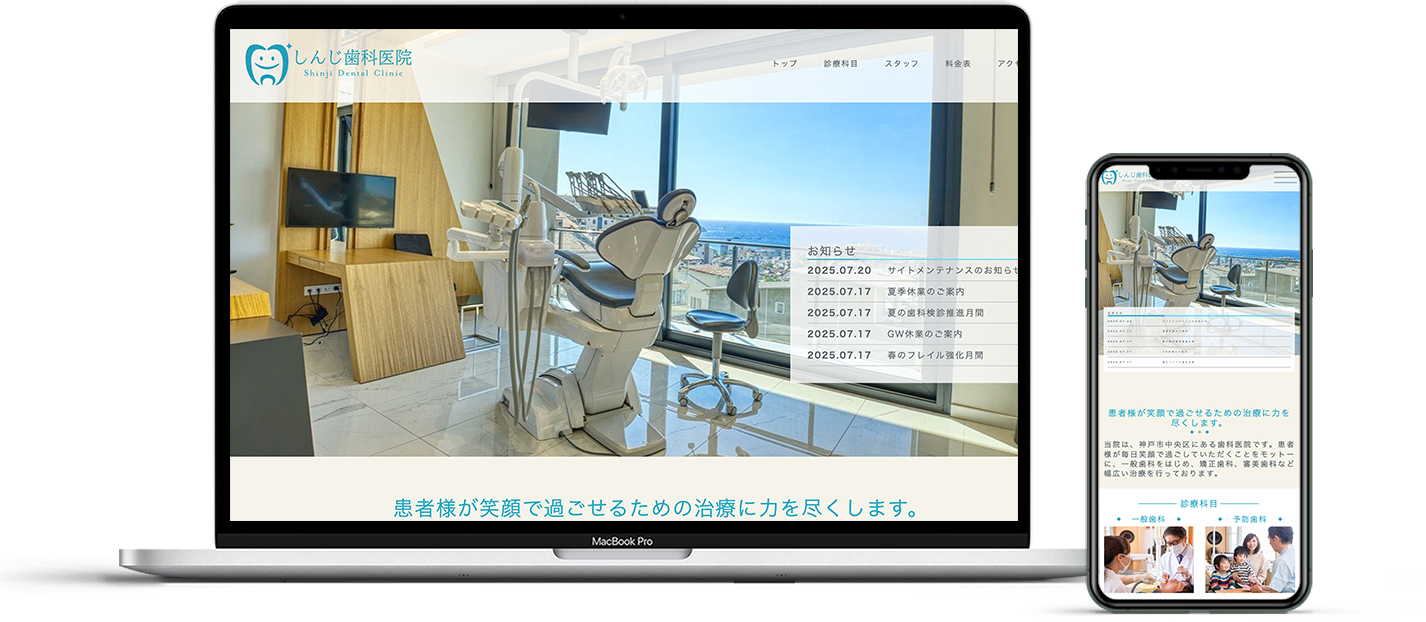Click the laptop headline 患者様が笑顔で過ごせる
The height and width of the screenshot is (622, 1426).
[x=657, y=508]
